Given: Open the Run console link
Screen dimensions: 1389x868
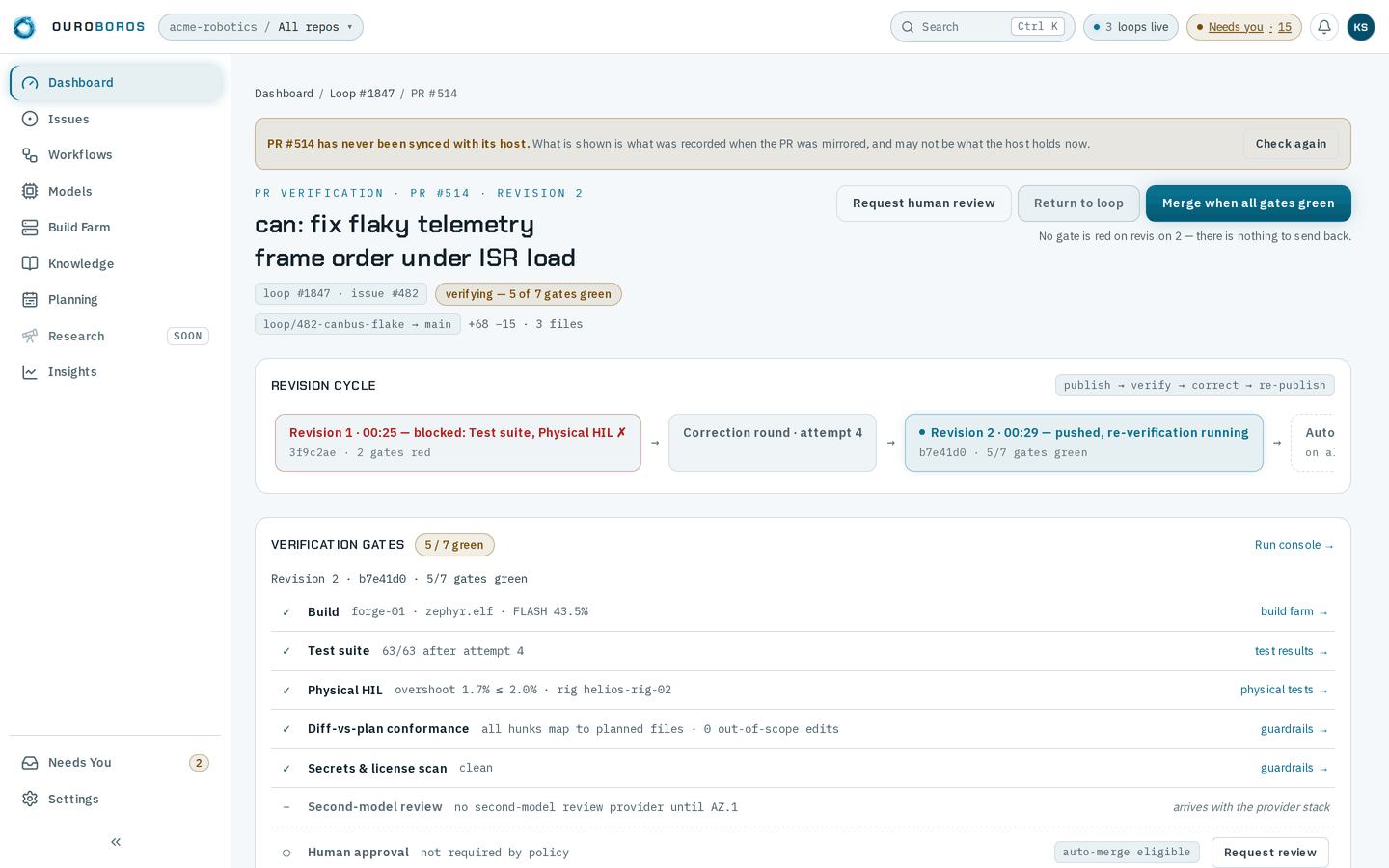Looking at the screenshot, I should pyautogui.click(x=1294, y=545).
